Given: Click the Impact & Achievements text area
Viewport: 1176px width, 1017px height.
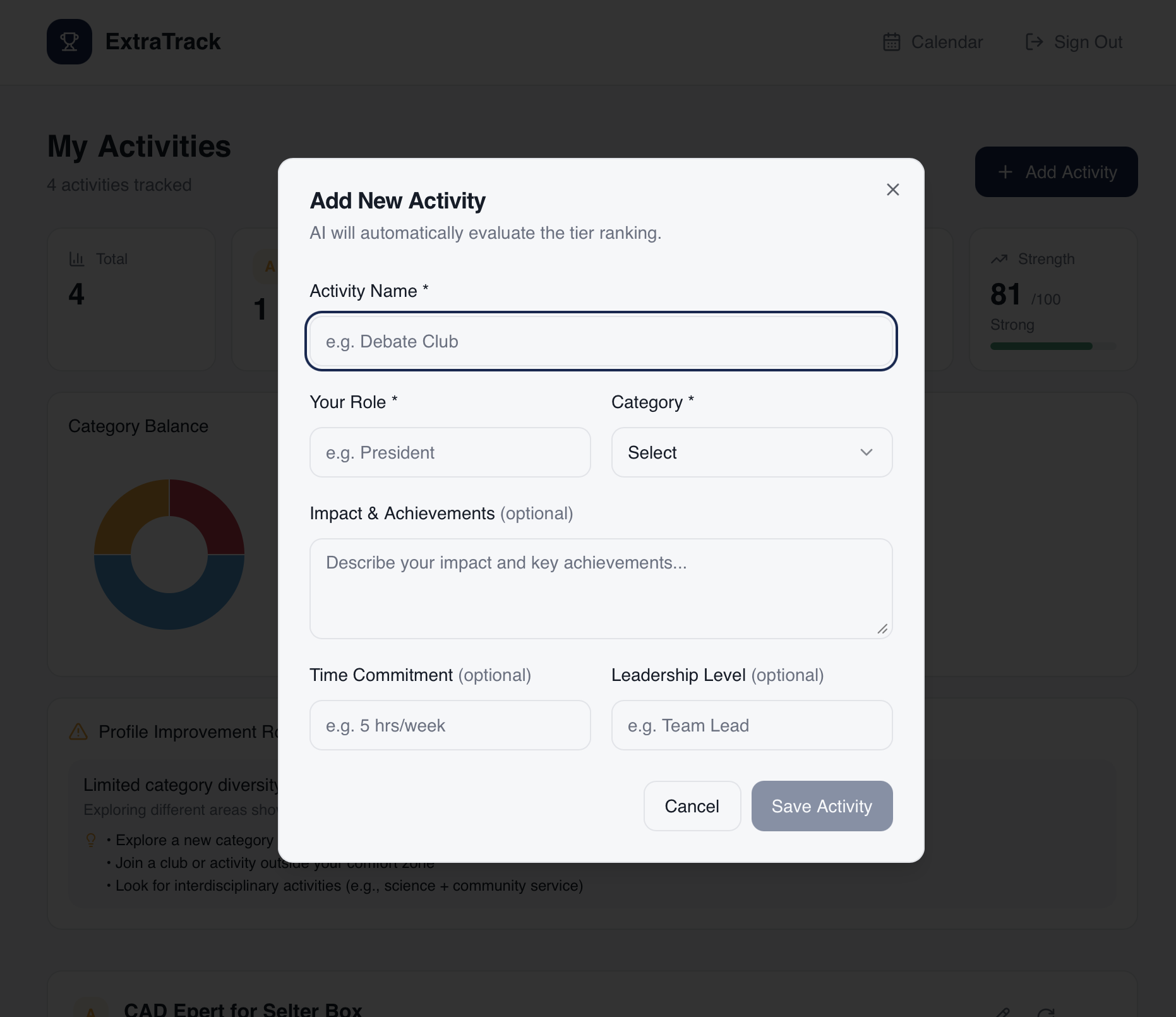Looking at the screenshot, I should [601, 587].
